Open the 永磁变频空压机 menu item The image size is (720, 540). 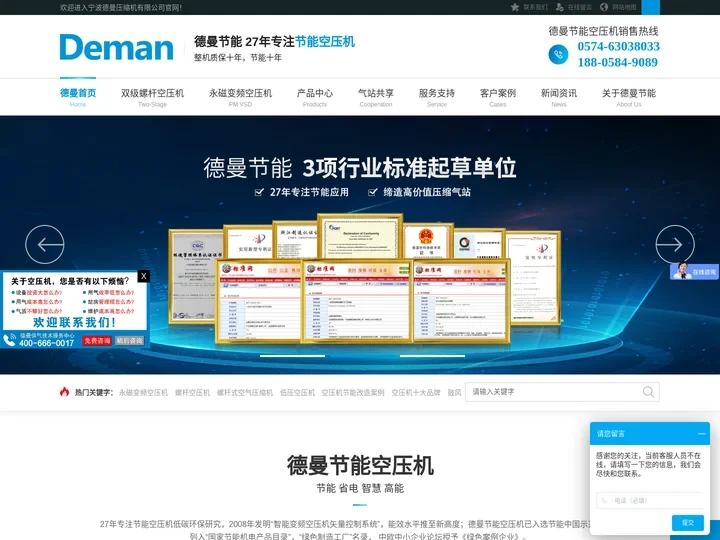[240, 97]
